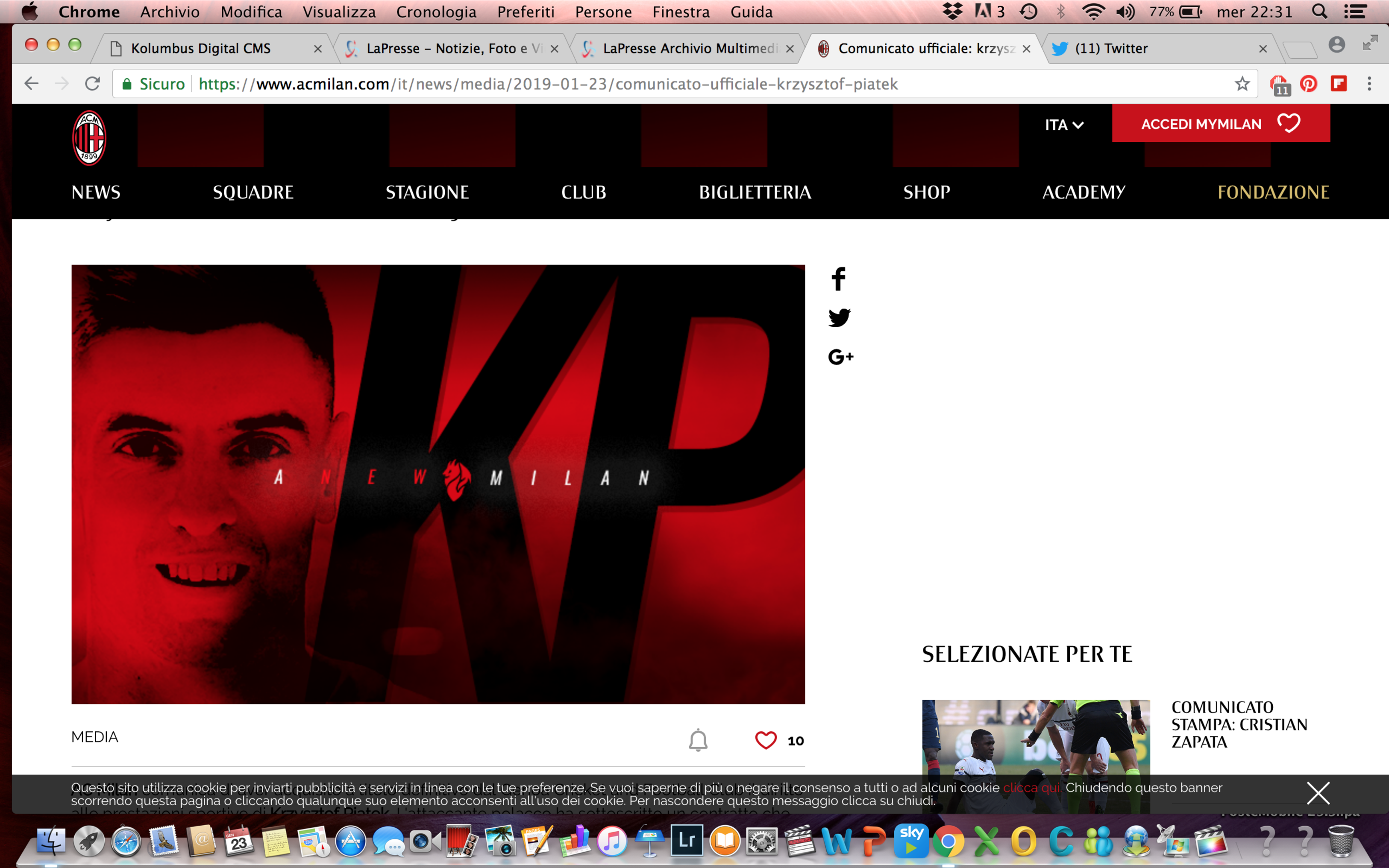The image size is (1389, 868).
Task: Click the ACCEDI MYMILAN button
Action: tap(1221, 123)
